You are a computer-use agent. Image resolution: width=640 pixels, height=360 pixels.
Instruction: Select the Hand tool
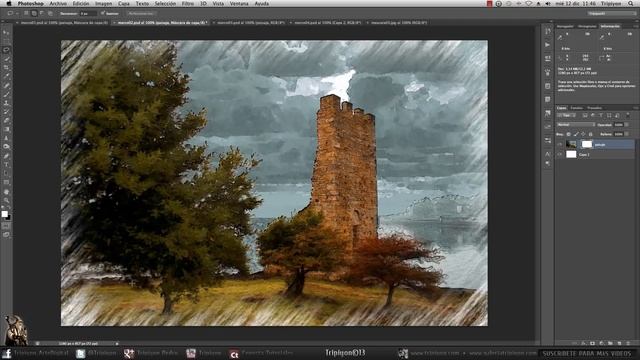[x=6, y=191]
